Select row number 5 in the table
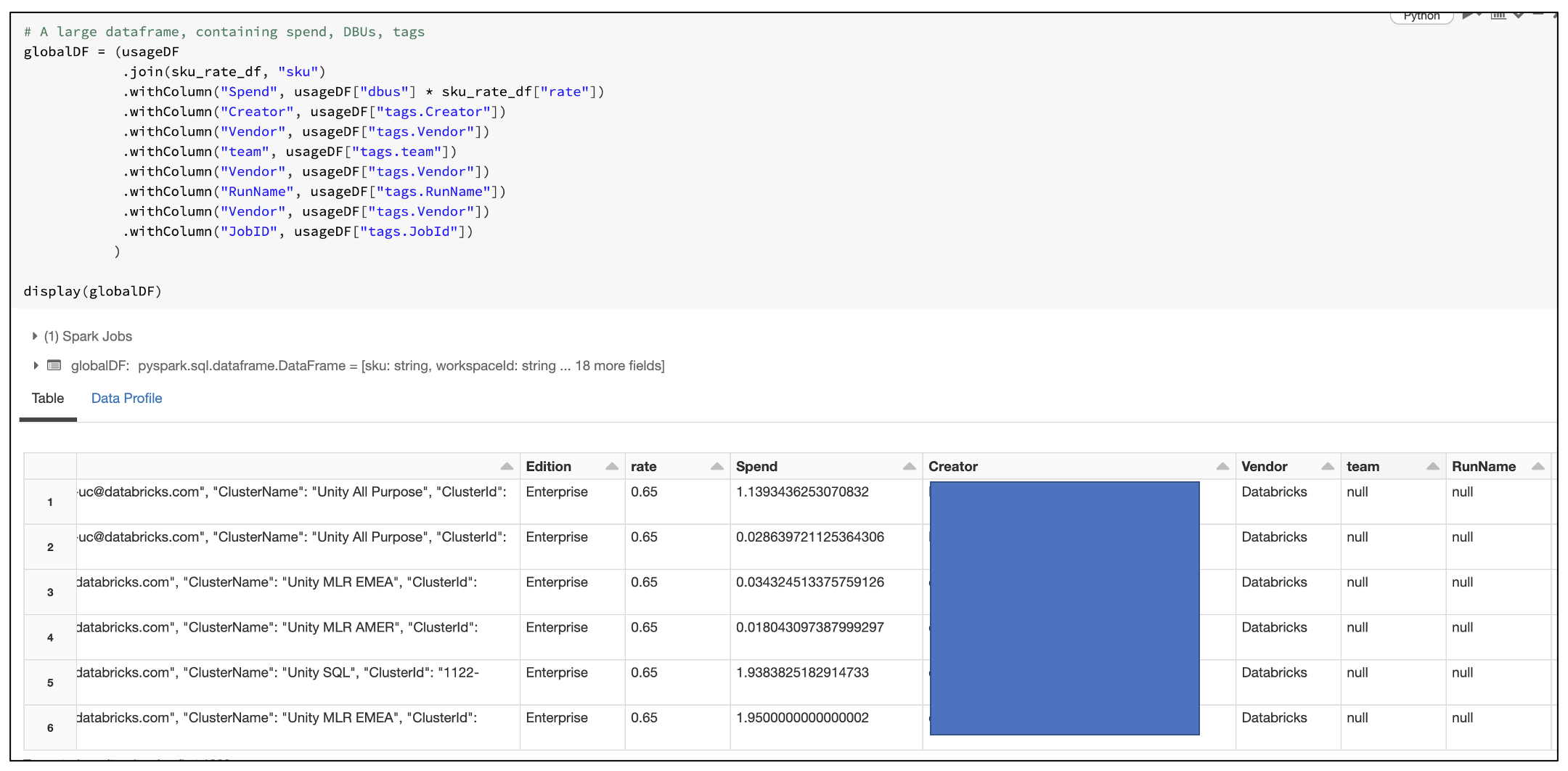This screenshot has height=771, width=1568. 50,682
